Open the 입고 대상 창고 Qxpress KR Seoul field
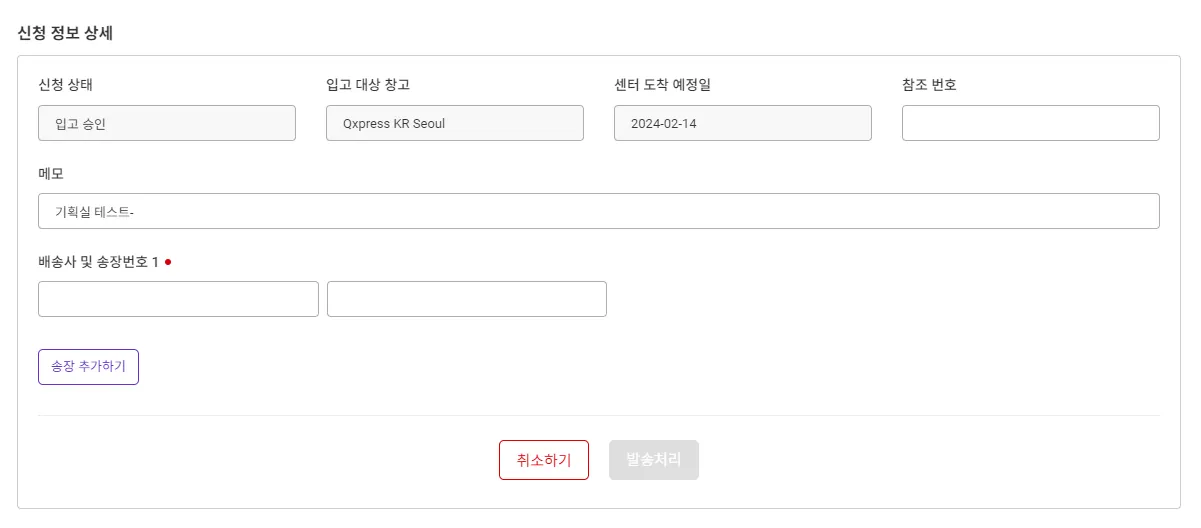Image resolution: width=1201 pixels, height=528 pixels. 454,123
